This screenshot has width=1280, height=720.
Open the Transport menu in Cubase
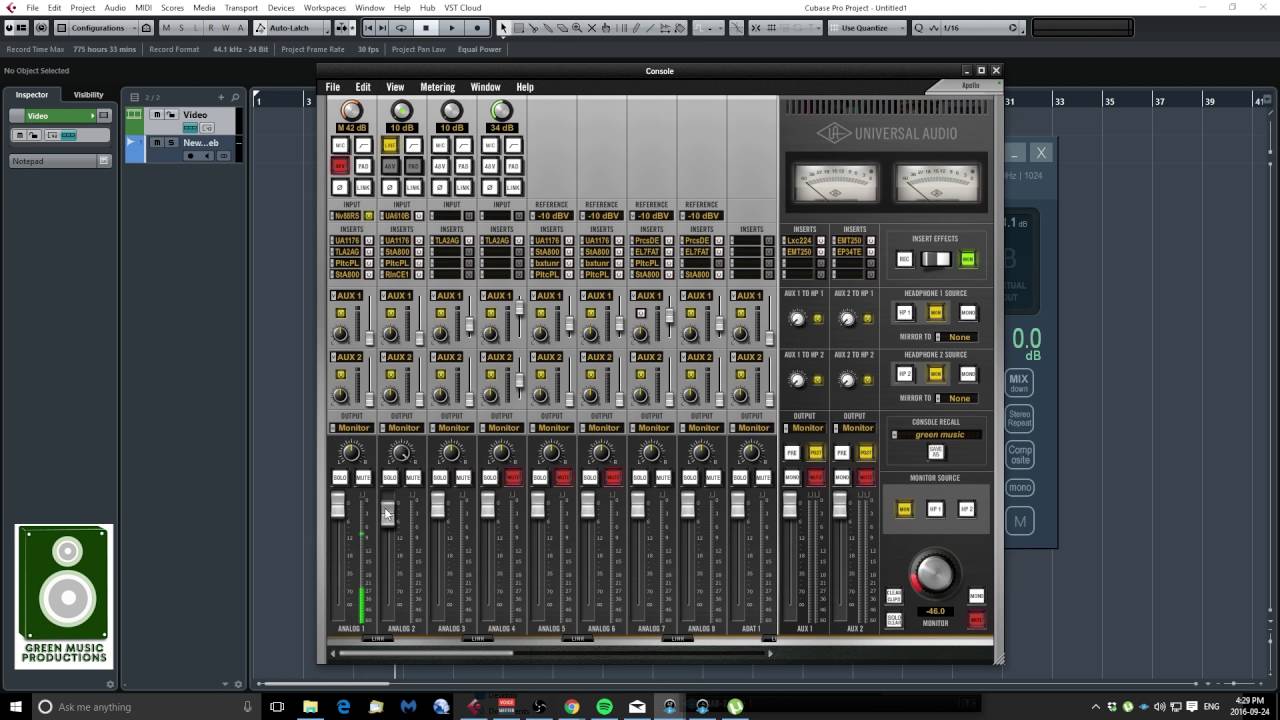click(241, 7)
